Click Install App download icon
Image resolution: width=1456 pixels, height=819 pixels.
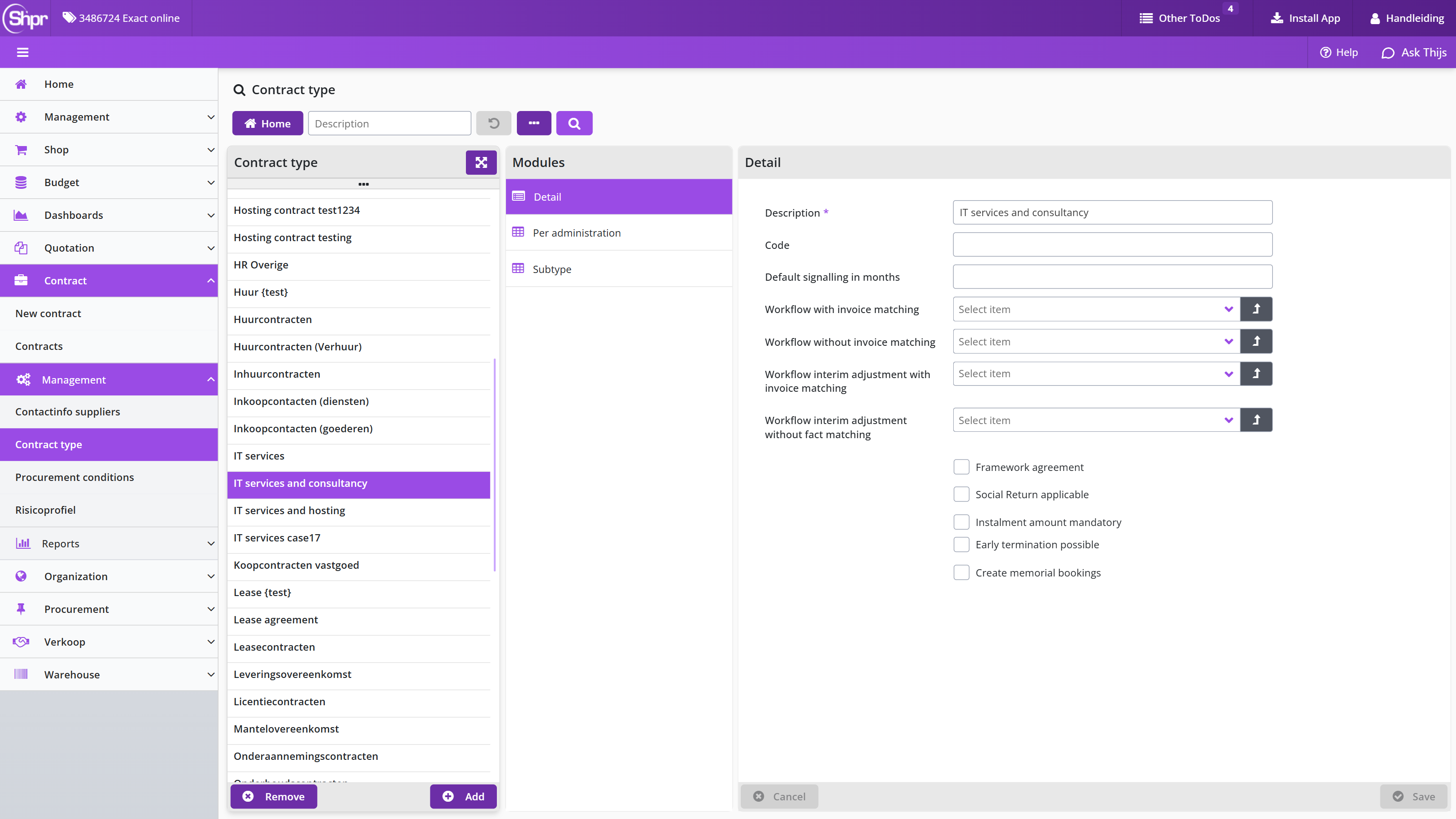coord(1276,18)
